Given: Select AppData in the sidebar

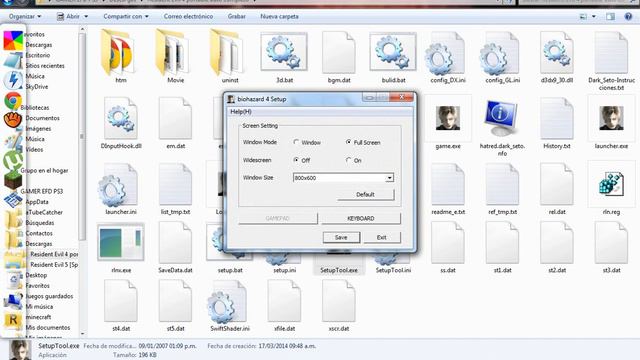Looking at the screenshot, I should click(37, 202).
